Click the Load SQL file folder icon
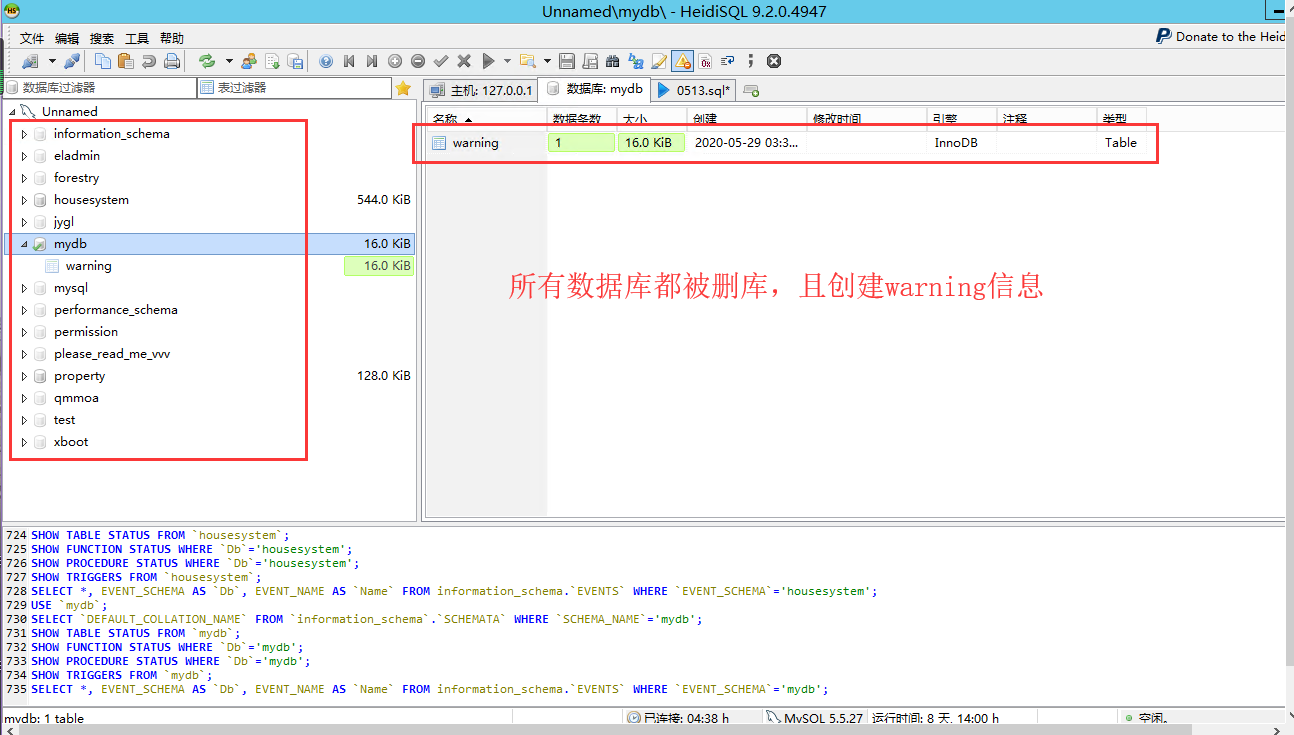1294x735 pixels. click(x=527, y=61)
